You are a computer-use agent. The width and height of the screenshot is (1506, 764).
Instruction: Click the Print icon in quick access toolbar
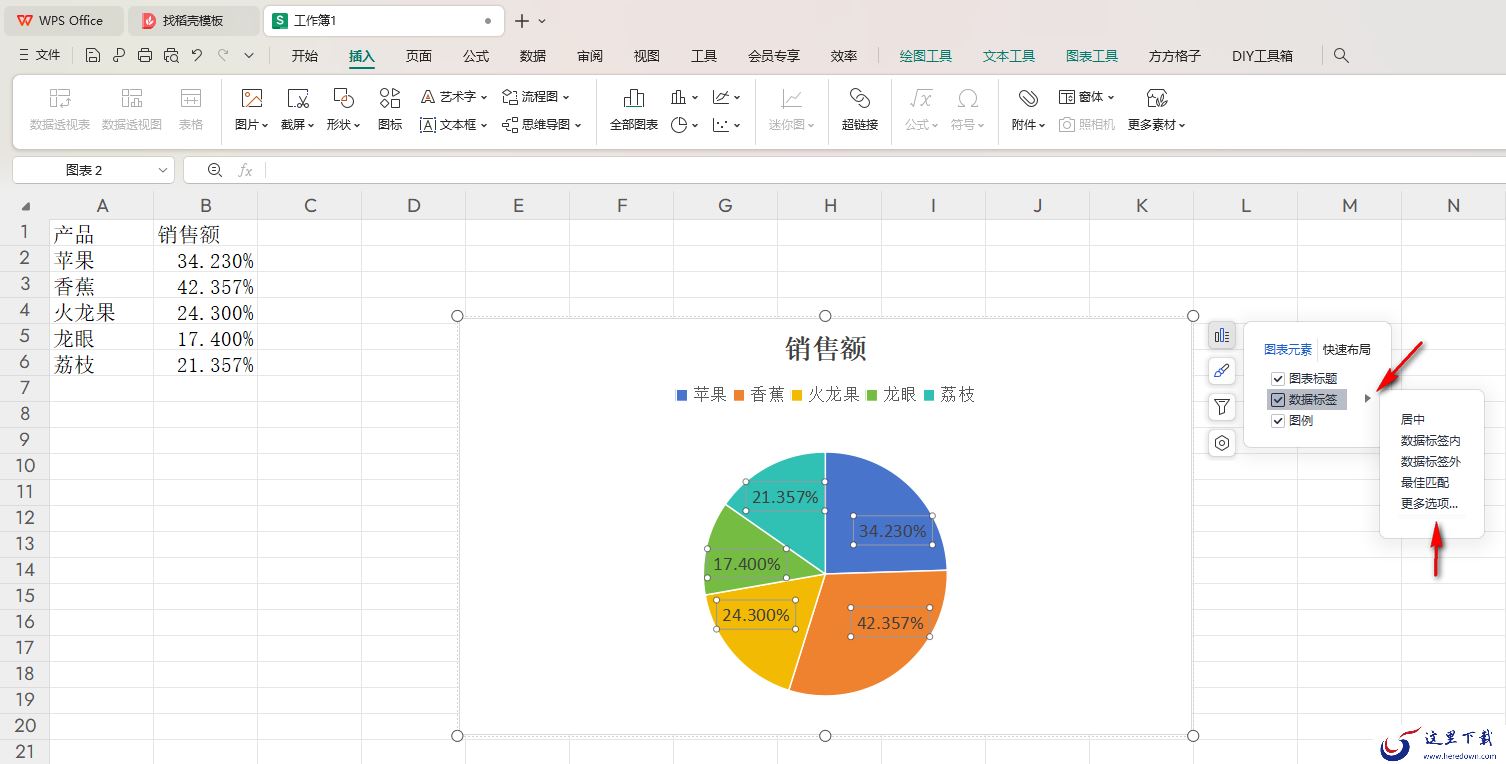point(145,56)
